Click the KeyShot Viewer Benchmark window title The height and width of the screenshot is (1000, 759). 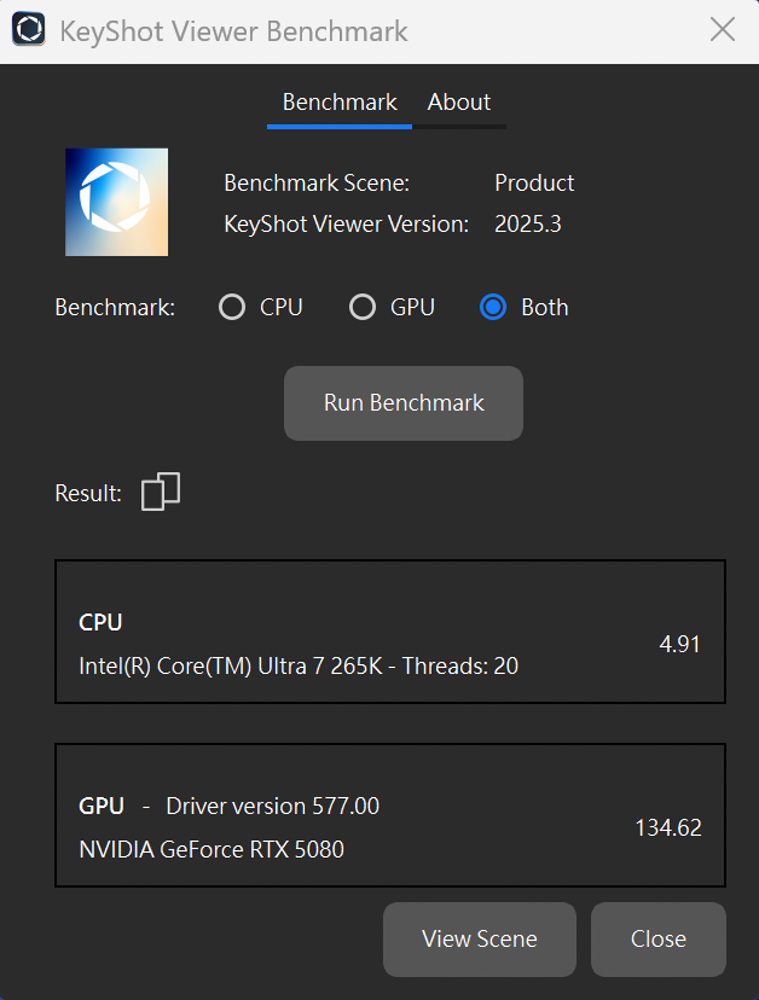pos(234,31)
